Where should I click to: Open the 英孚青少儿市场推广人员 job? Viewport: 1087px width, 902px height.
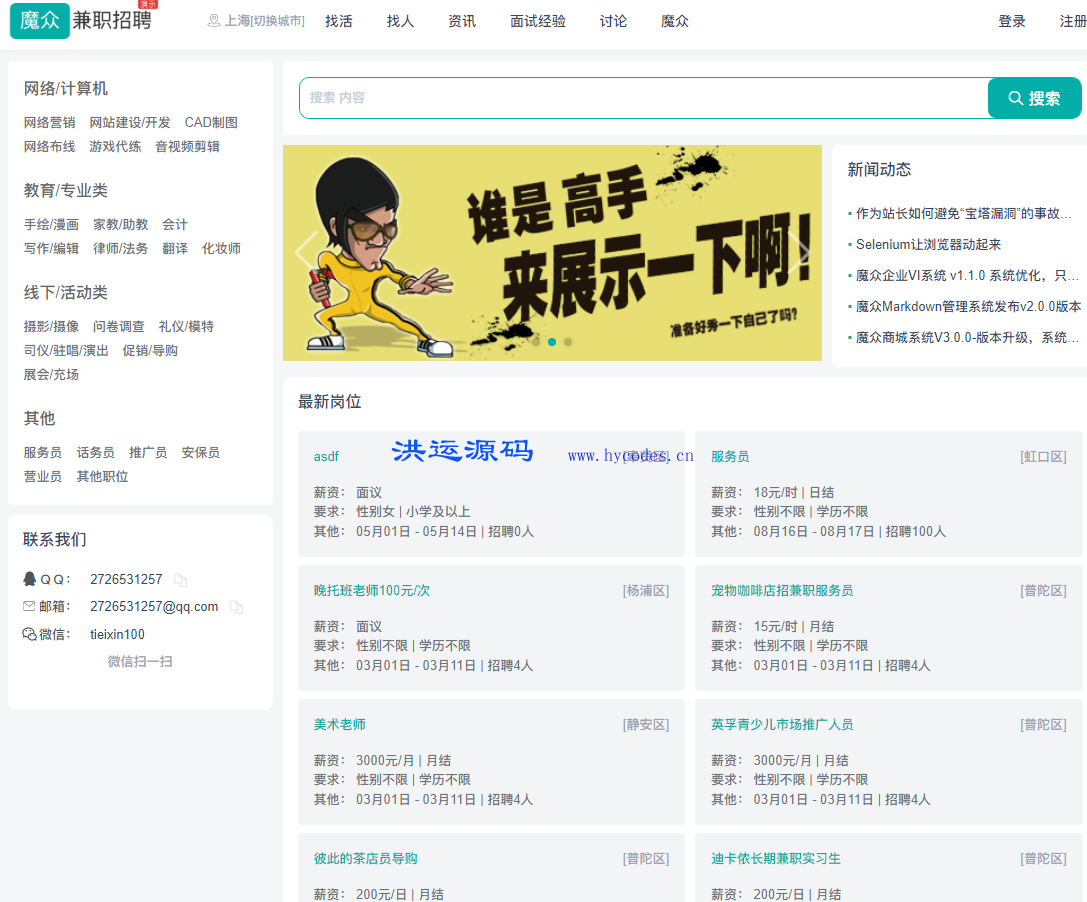[782, 725]
